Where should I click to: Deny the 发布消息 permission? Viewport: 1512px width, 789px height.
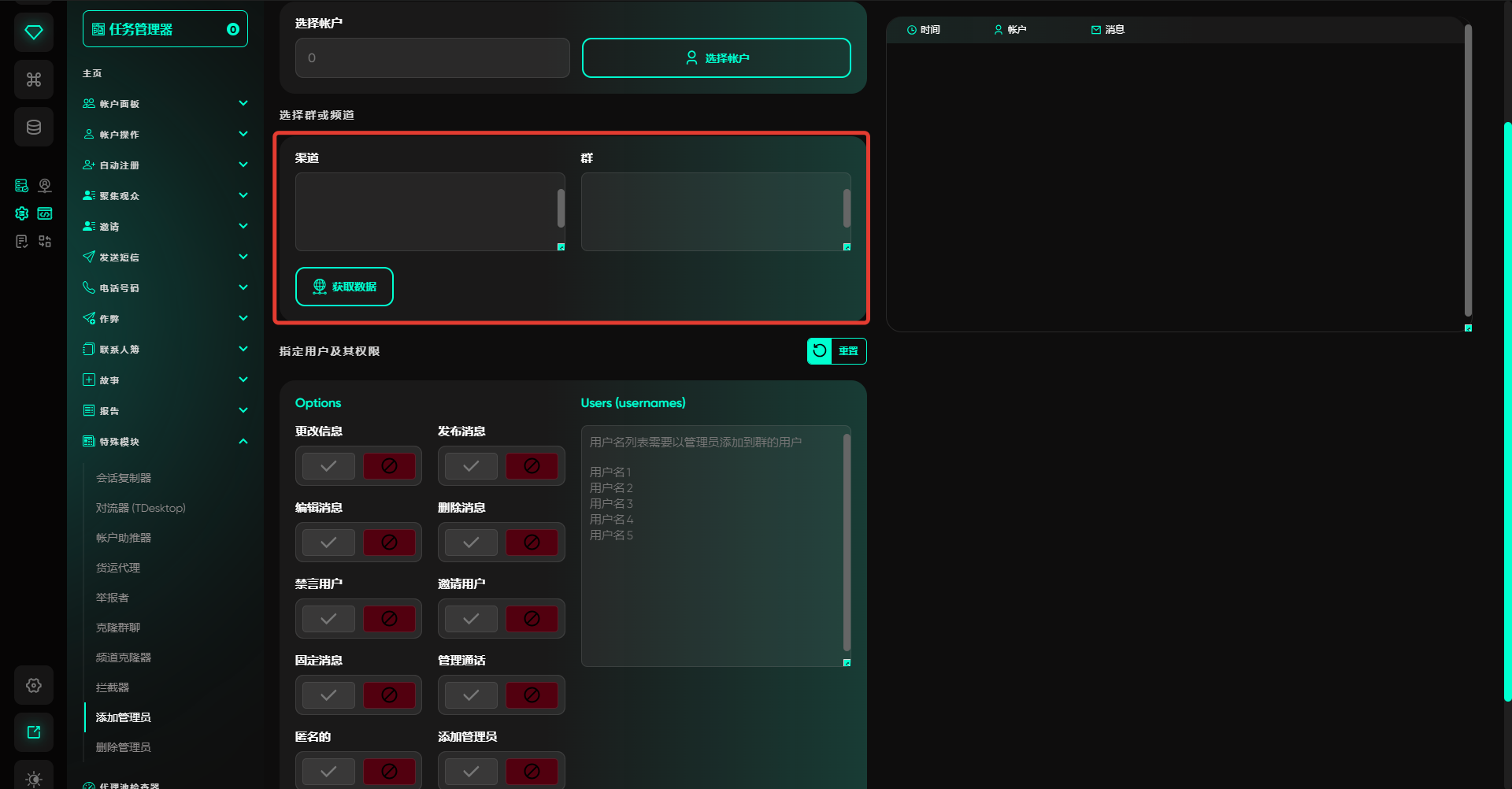[532, 466]
